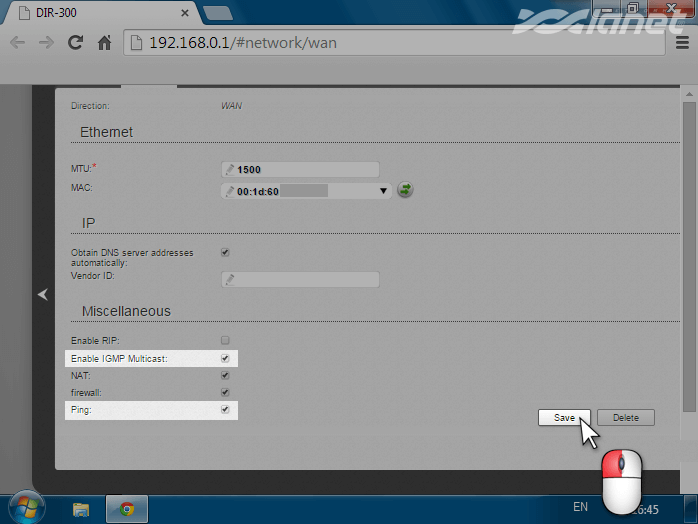Image resolution: width=698 pixels, height=524 pixels.
Task: Click the browser home icon
Action: point(103,43)
